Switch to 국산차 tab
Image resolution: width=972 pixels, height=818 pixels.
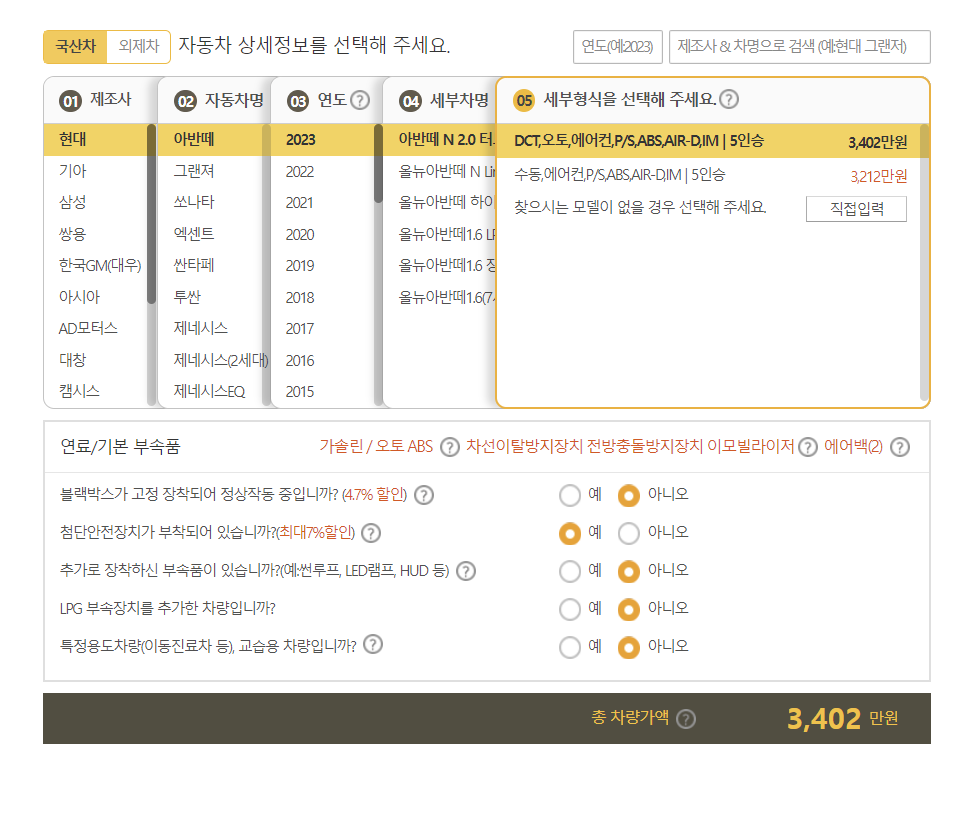point(76,46)
